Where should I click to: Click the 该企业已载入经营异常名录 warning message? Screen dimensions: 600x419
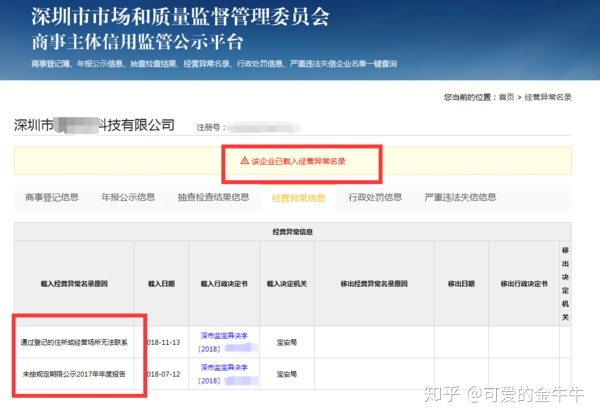click(x=300, y=160)
